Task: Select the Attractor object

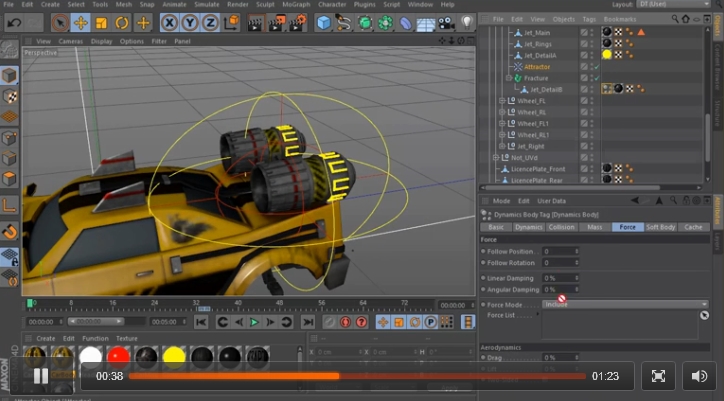Action: click(x=537, y=67)
